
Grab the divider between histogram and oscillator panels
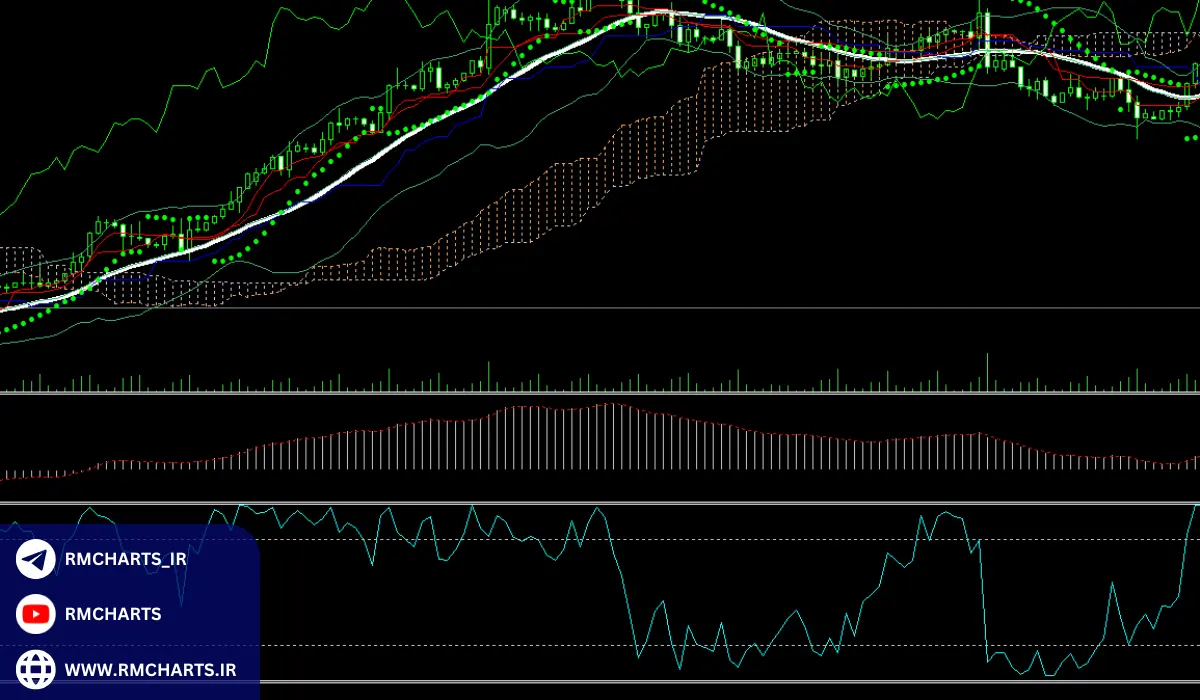pyautogui.click(x=600, y=503)
